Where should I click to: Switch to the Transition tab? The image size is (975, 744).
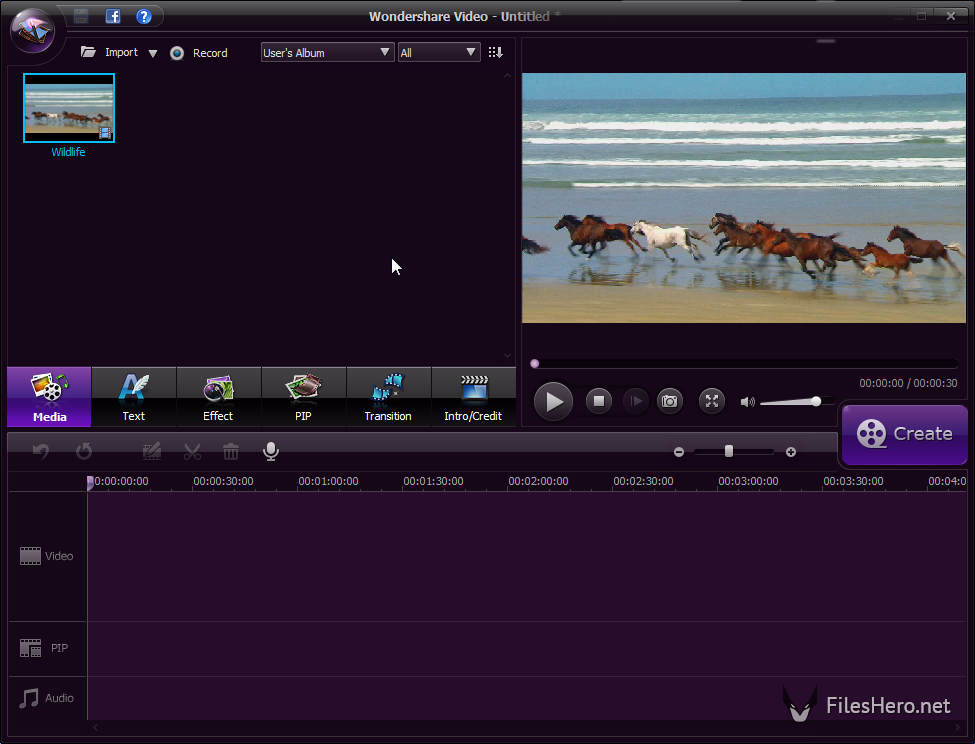click(x=388, y=397)
